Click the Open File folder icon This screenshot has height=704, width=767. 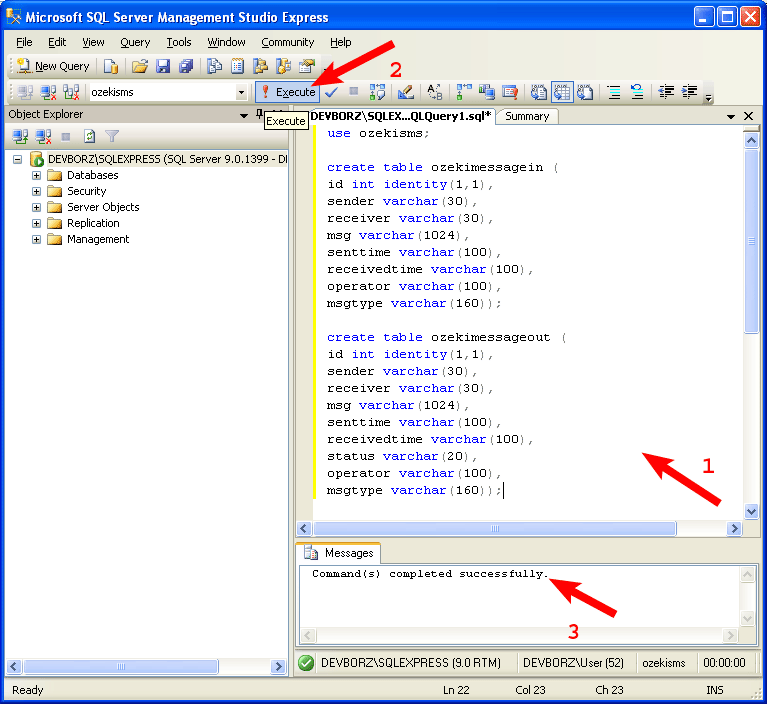coord(140,66)
